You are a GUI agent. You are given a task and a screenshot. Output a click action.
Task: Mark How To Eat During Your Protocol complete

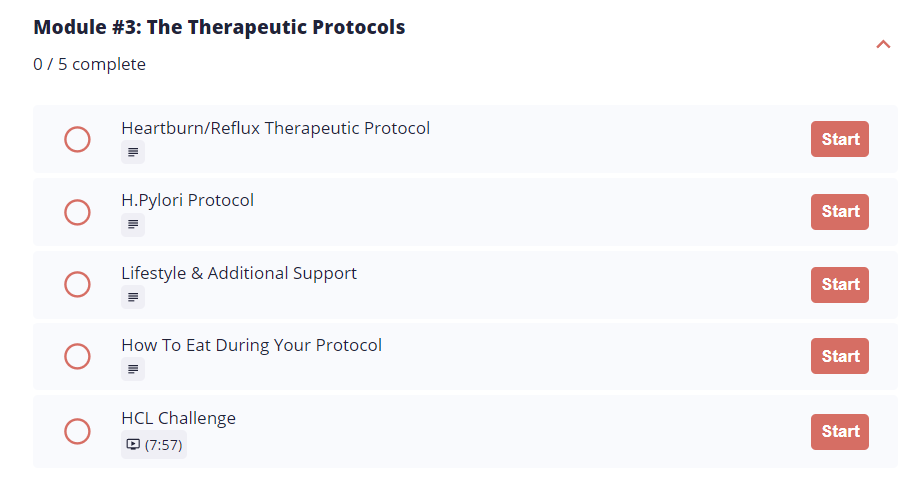click(x=77, y=356)
